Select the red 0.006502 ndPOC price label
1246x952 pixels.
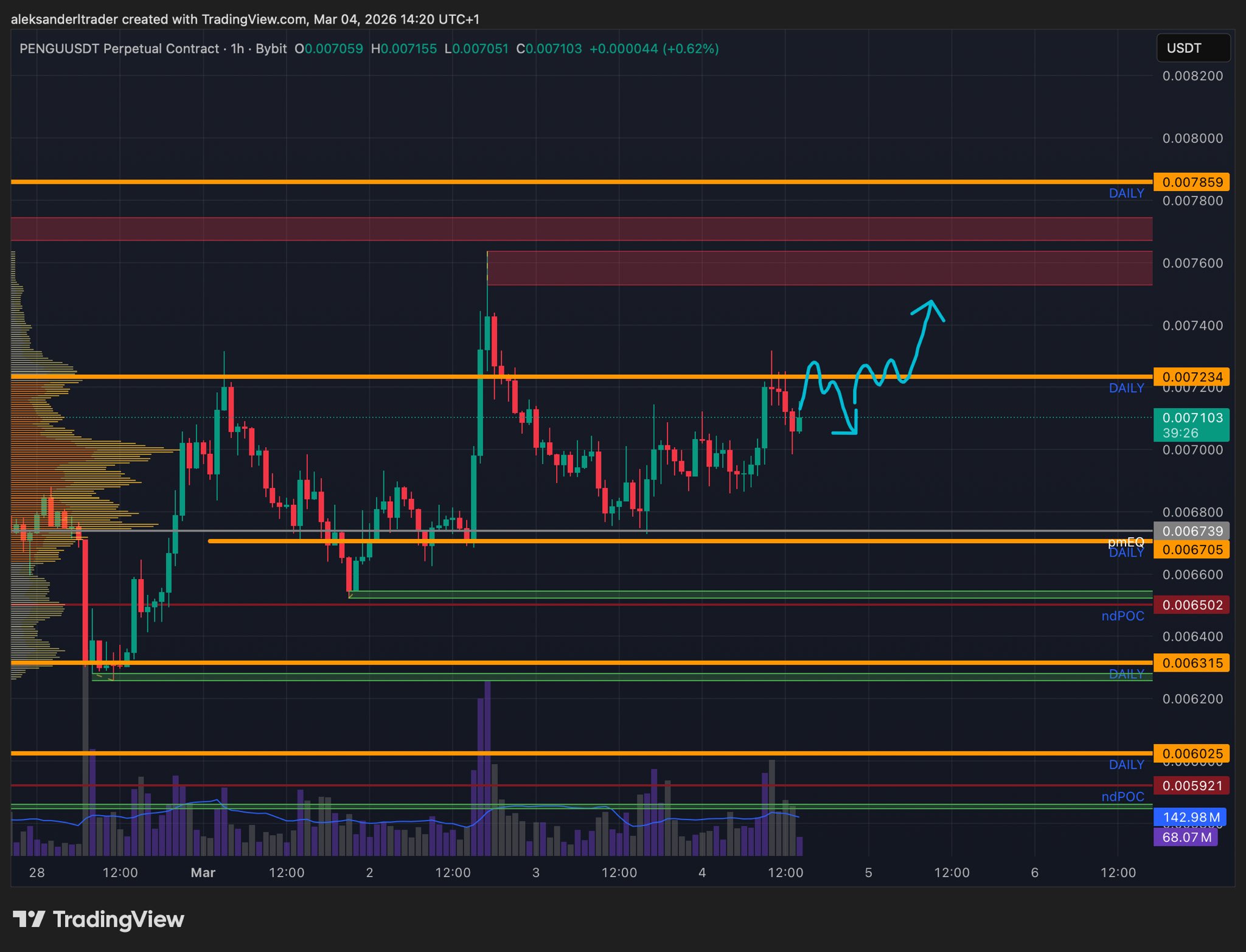[x=1191, y=605]
